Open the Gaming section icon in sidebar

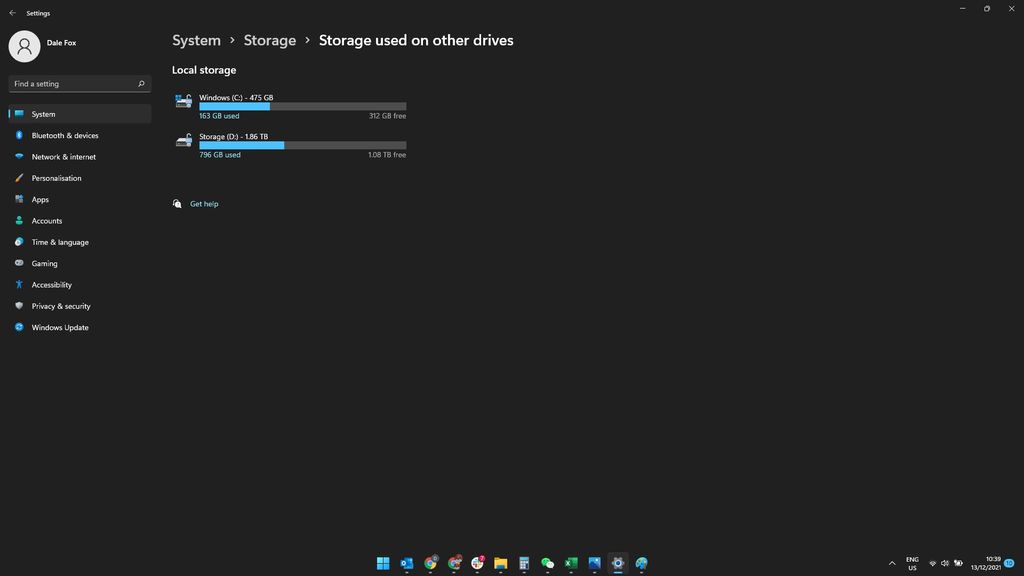tap(20, 263)
